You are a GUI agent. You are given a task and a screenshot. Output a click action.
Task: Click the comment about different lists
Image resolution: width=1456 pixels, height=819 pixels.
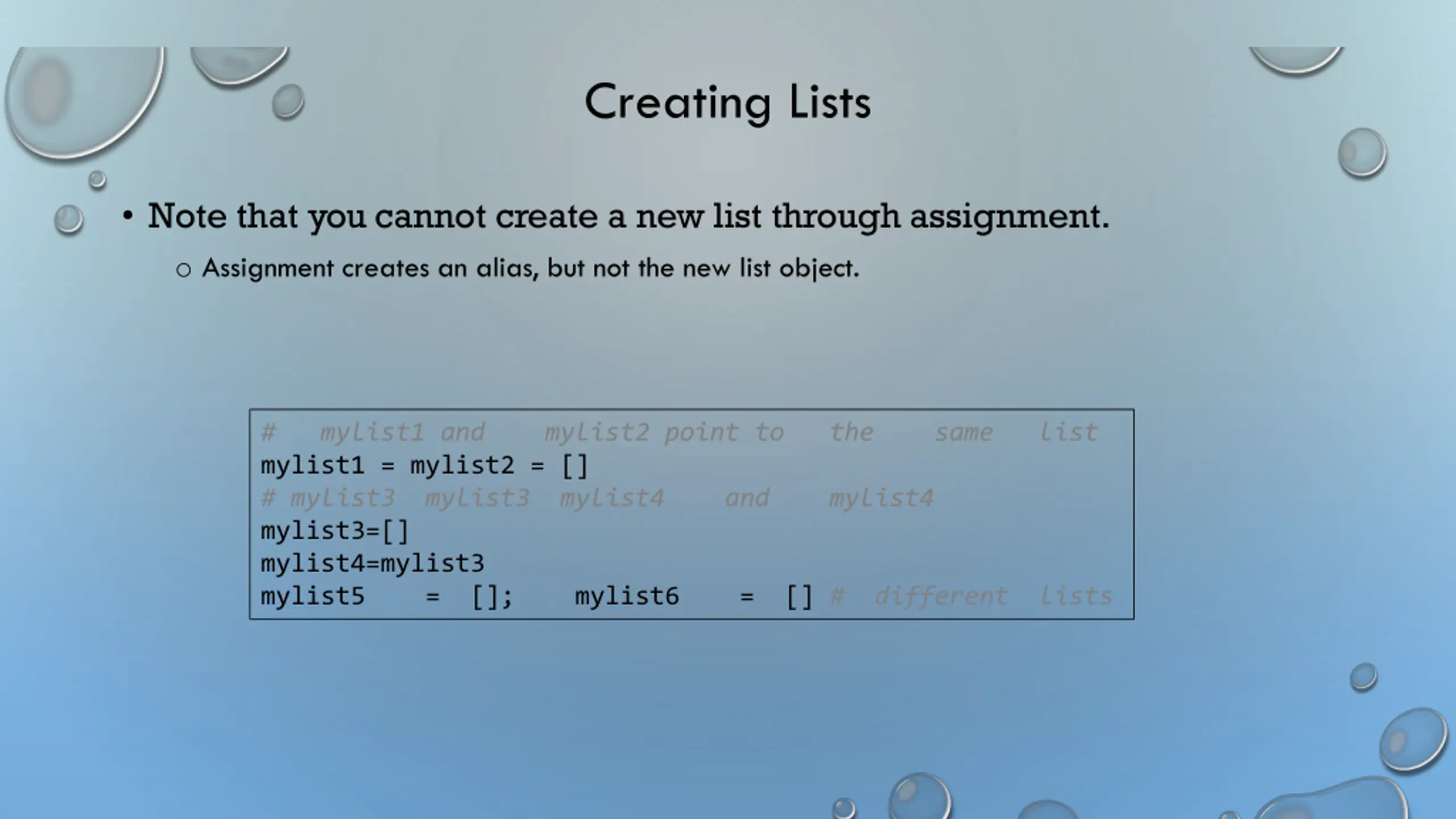971,597
